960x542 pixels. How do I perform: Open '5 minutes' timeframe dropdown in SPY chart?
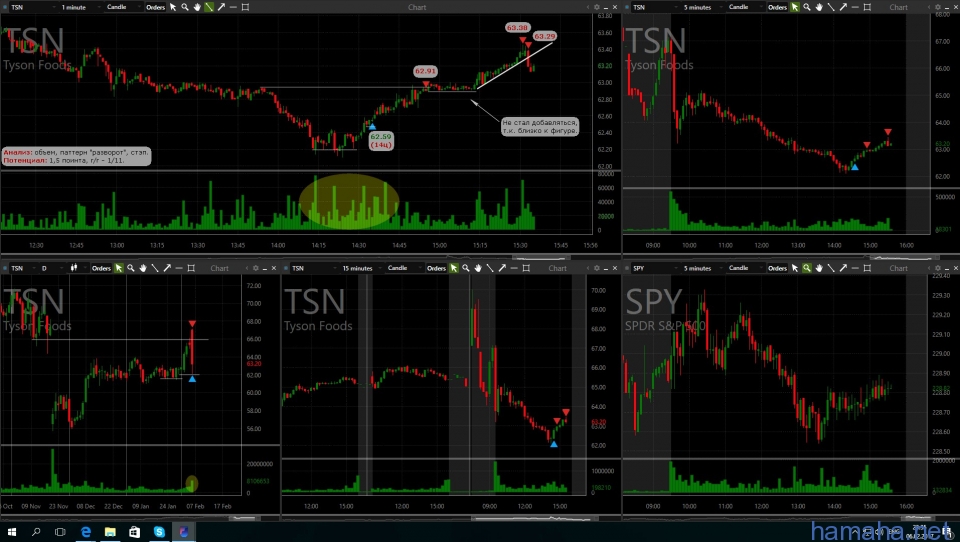tap(701, 268)
